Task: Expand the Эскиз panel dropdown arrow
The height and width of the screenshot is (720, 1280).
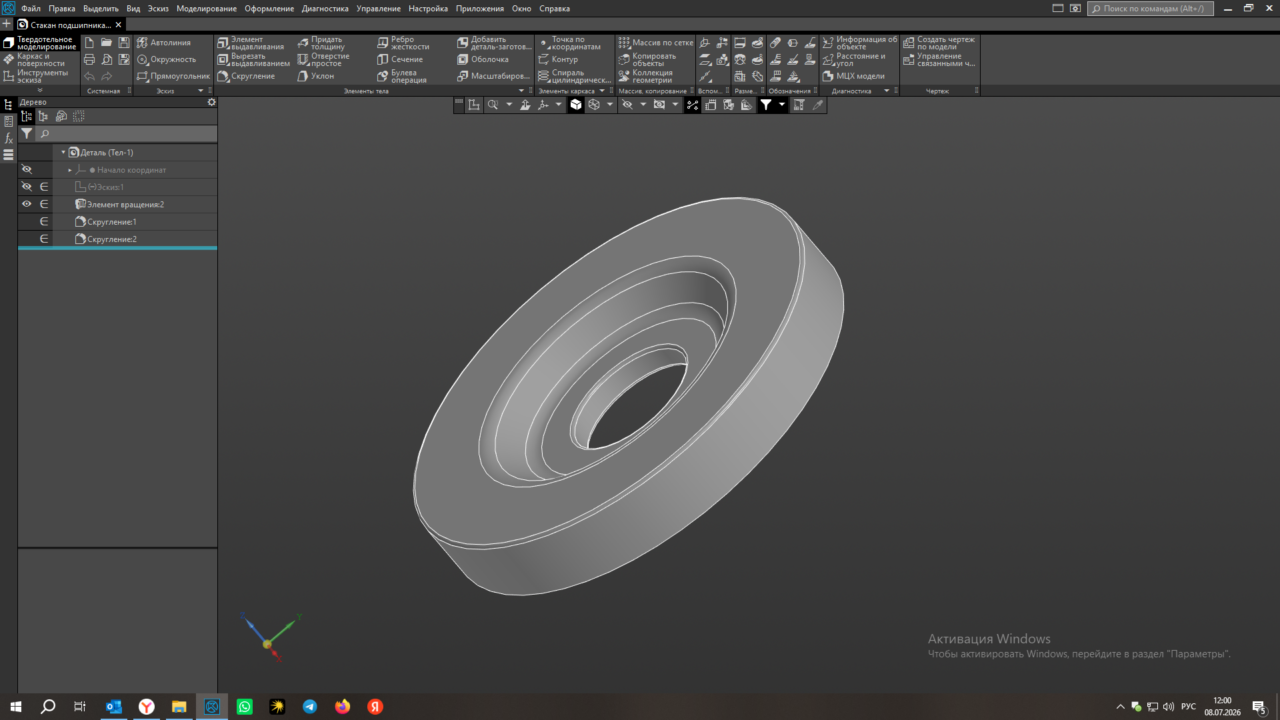Action: (x=200, y=91)
